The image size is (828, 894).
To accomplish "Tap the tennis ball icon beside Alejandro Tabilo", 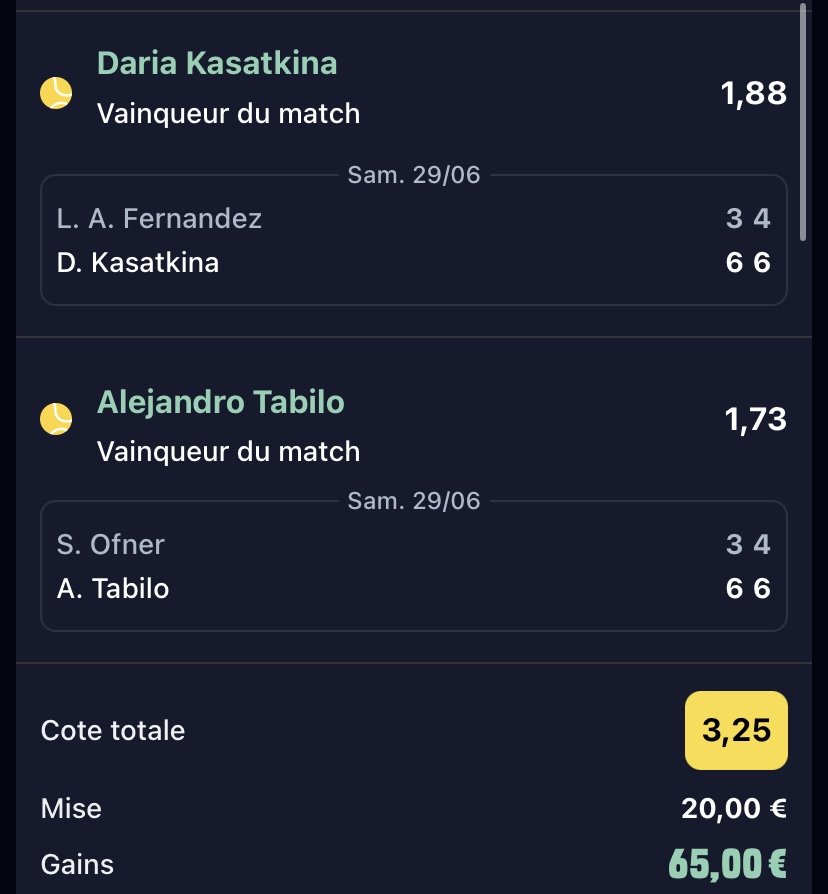I will pyautogui.click(x=56, y=419).
